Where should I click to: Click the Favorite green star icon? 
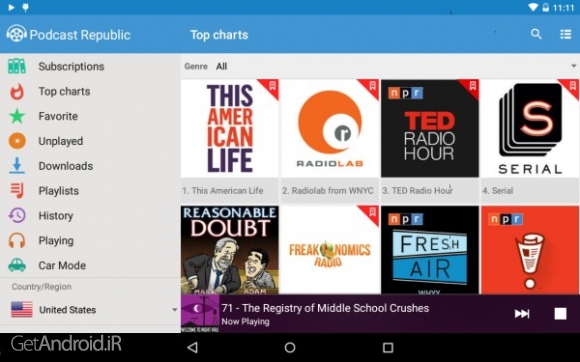tap(17, 116)
